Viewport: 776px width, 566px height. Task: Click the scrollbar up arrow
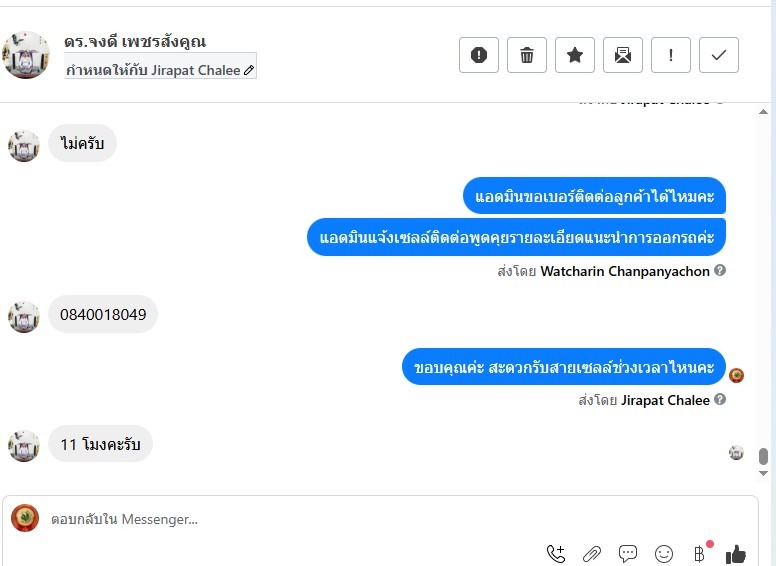click(x=763, y=112)
